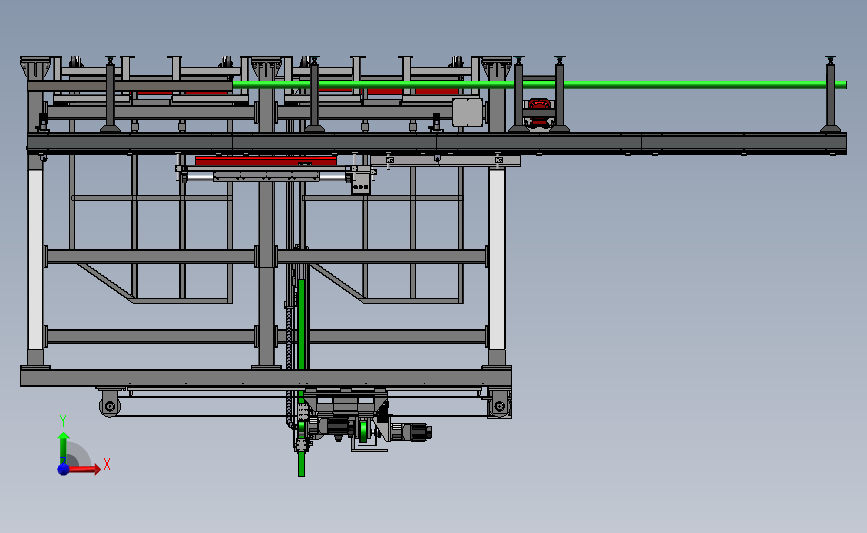This screenshot has width=867, height=533.
Task: Select the bottom base beam of the frame
Action: tap(265, 378)
